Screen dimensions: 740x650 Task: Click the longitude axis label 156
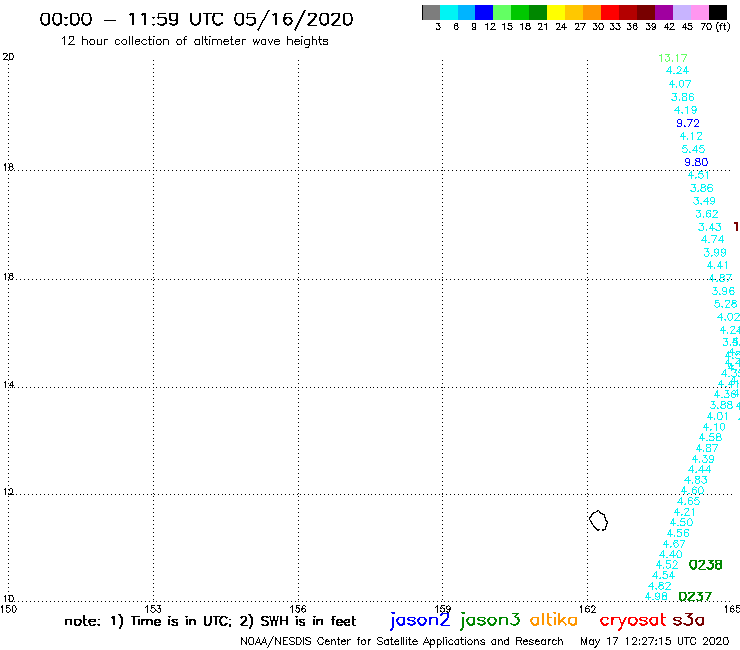298,609
